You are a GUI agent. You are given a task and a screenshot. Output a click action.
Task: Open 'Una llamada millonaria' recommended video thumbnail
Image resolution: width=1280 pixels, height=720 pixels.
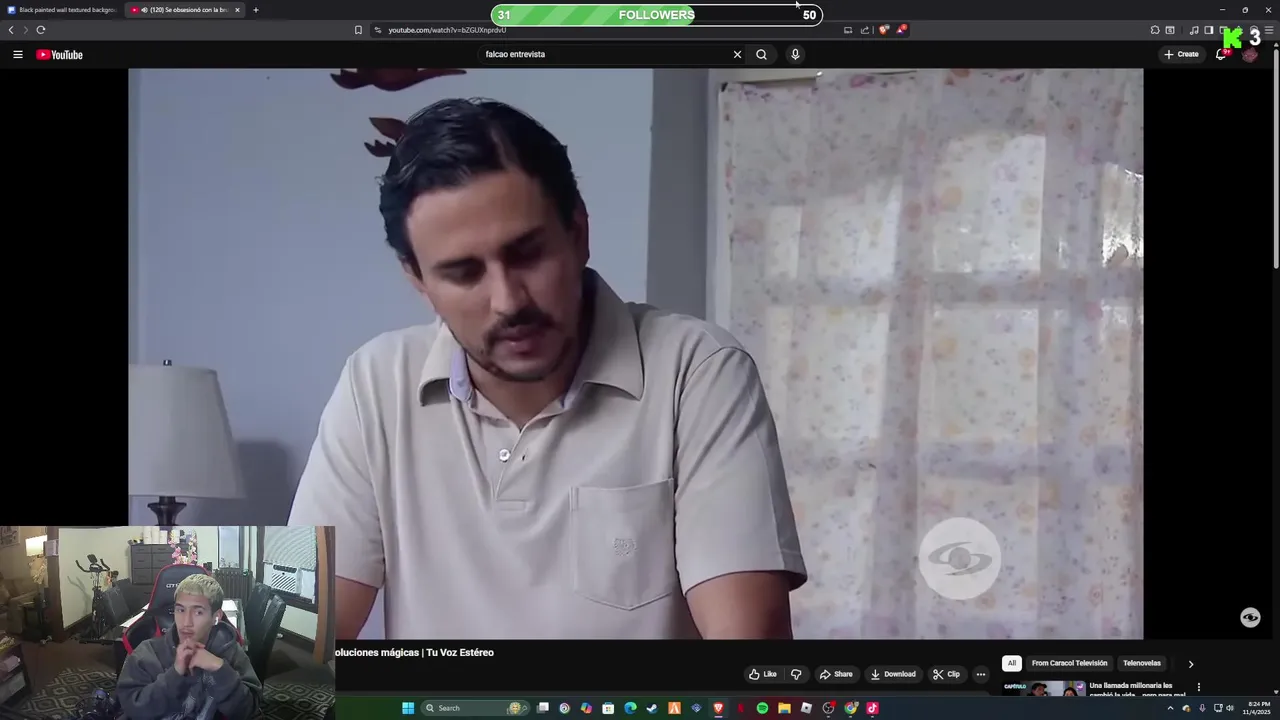click(x=1044, y=688)
